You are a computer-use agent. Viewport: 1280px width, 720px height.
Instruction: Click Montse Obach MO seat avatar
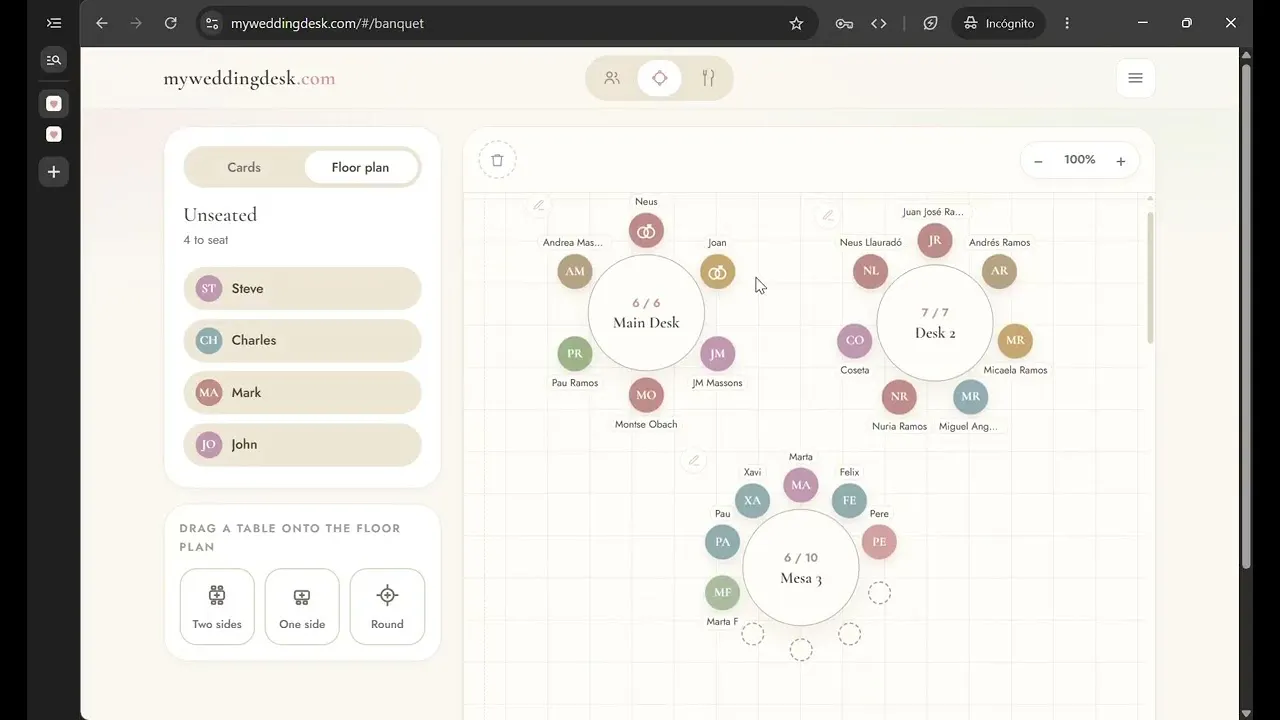pos(646,394)
